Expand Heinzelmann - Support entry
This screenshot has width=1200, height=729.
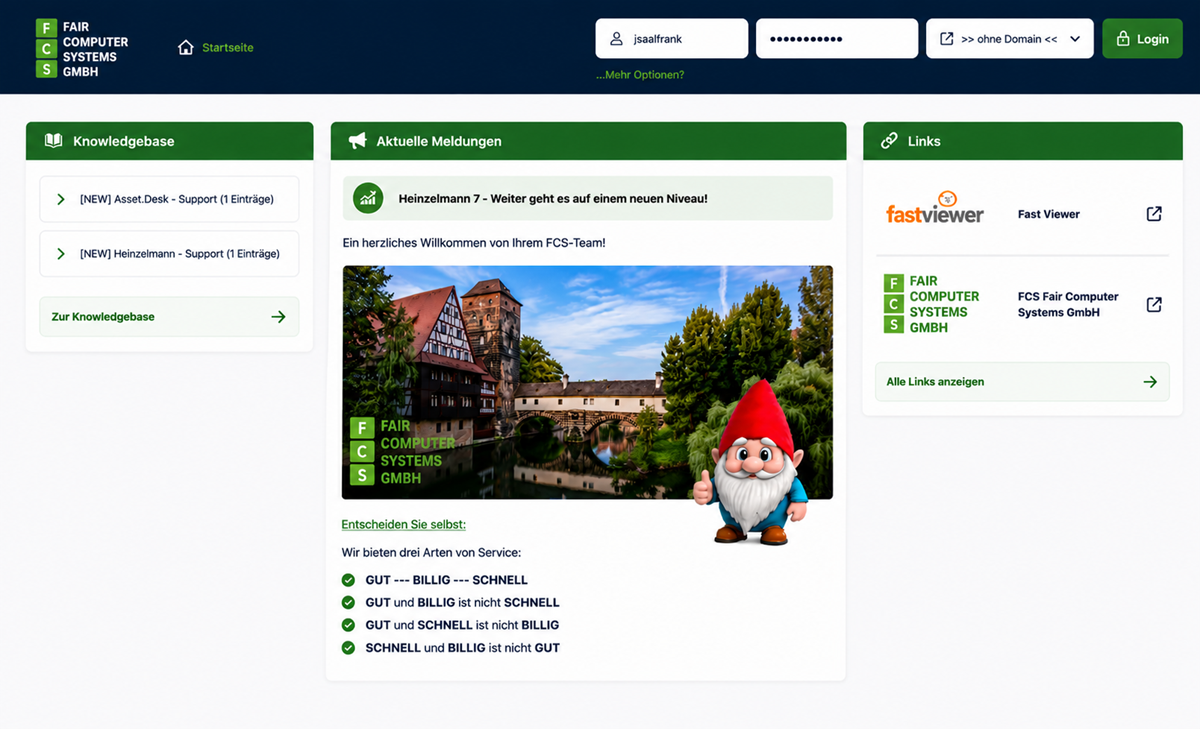pos(169,254)
